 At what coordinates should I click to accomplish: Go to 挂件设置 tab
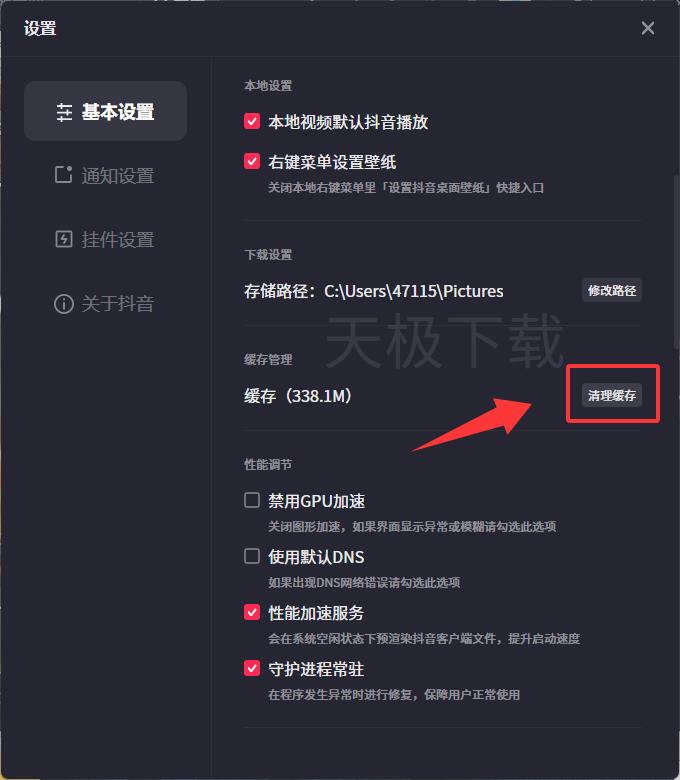(x=105, y=239)
